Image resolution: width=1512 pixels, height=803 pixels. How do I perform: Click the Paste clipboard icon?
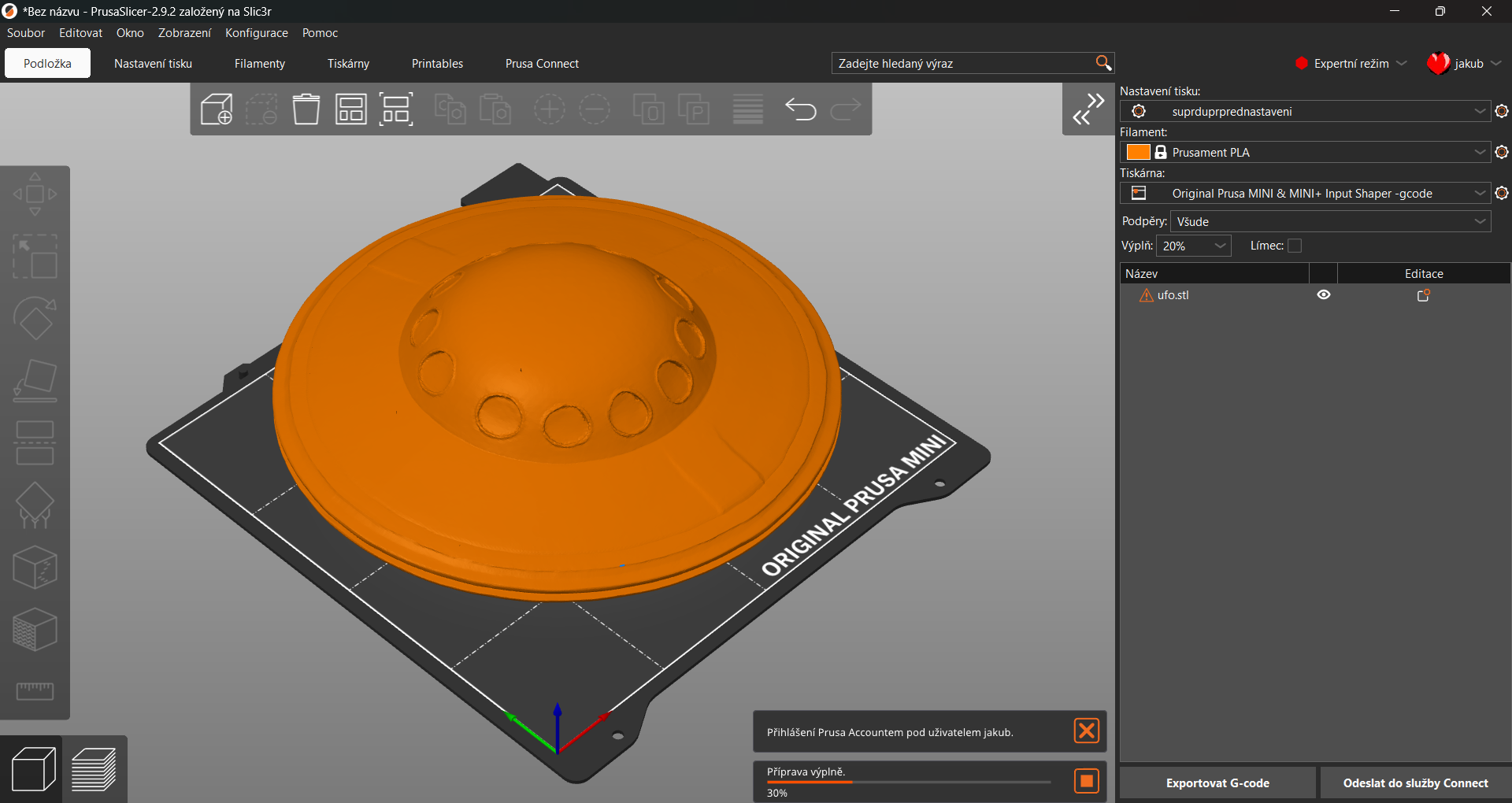point(495,109)
